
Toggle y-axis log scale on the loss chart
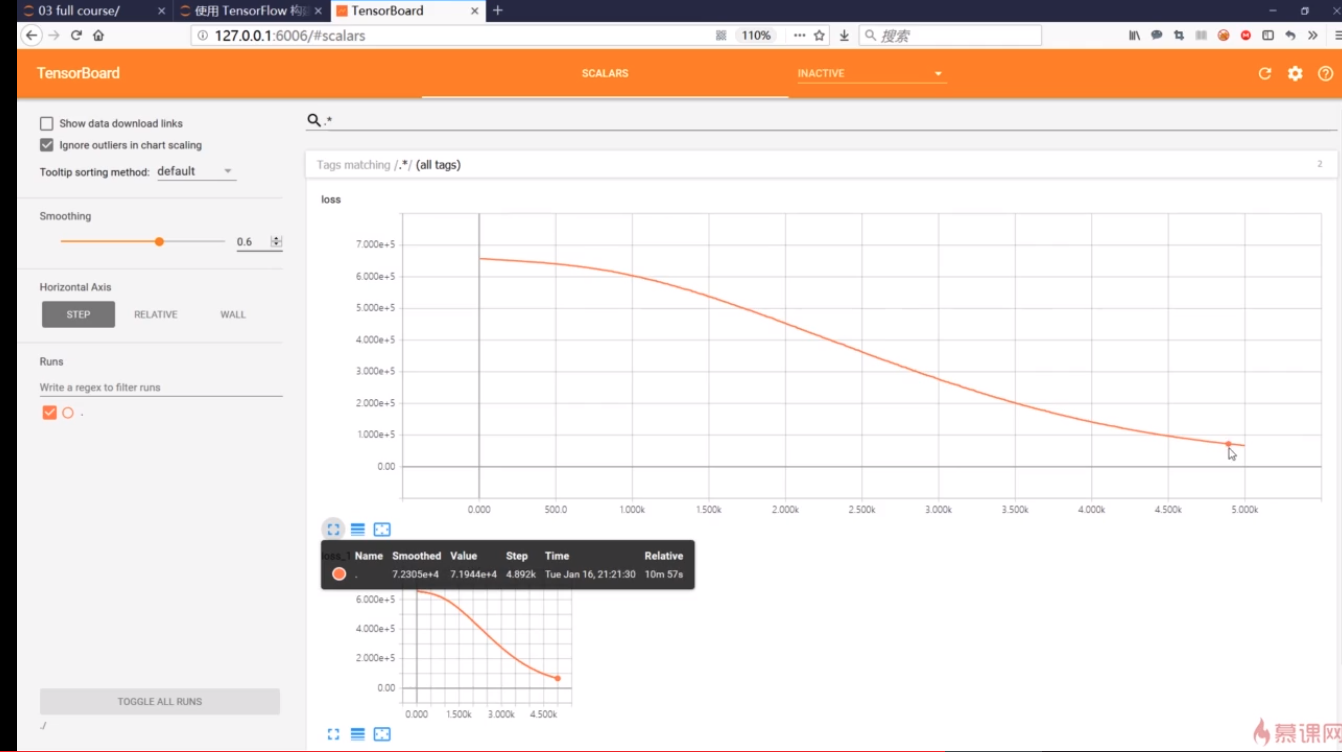pos(358,529)
